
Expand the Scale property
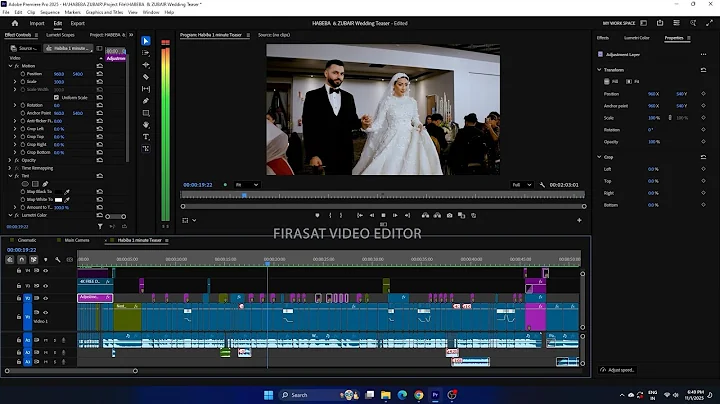(15, 81)
